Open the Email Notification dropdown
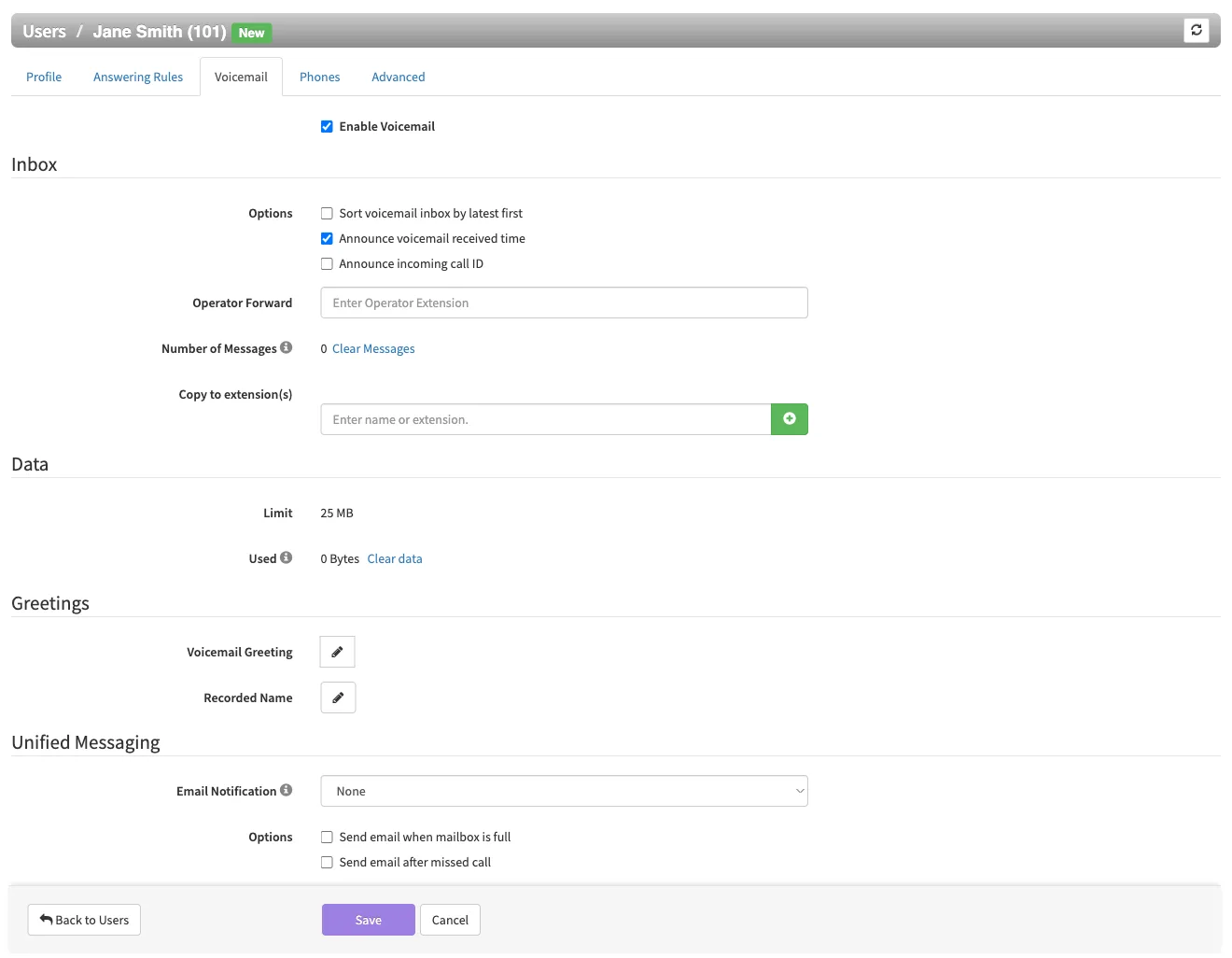Screen dimensions: 1232x958 tap(564, 791)
